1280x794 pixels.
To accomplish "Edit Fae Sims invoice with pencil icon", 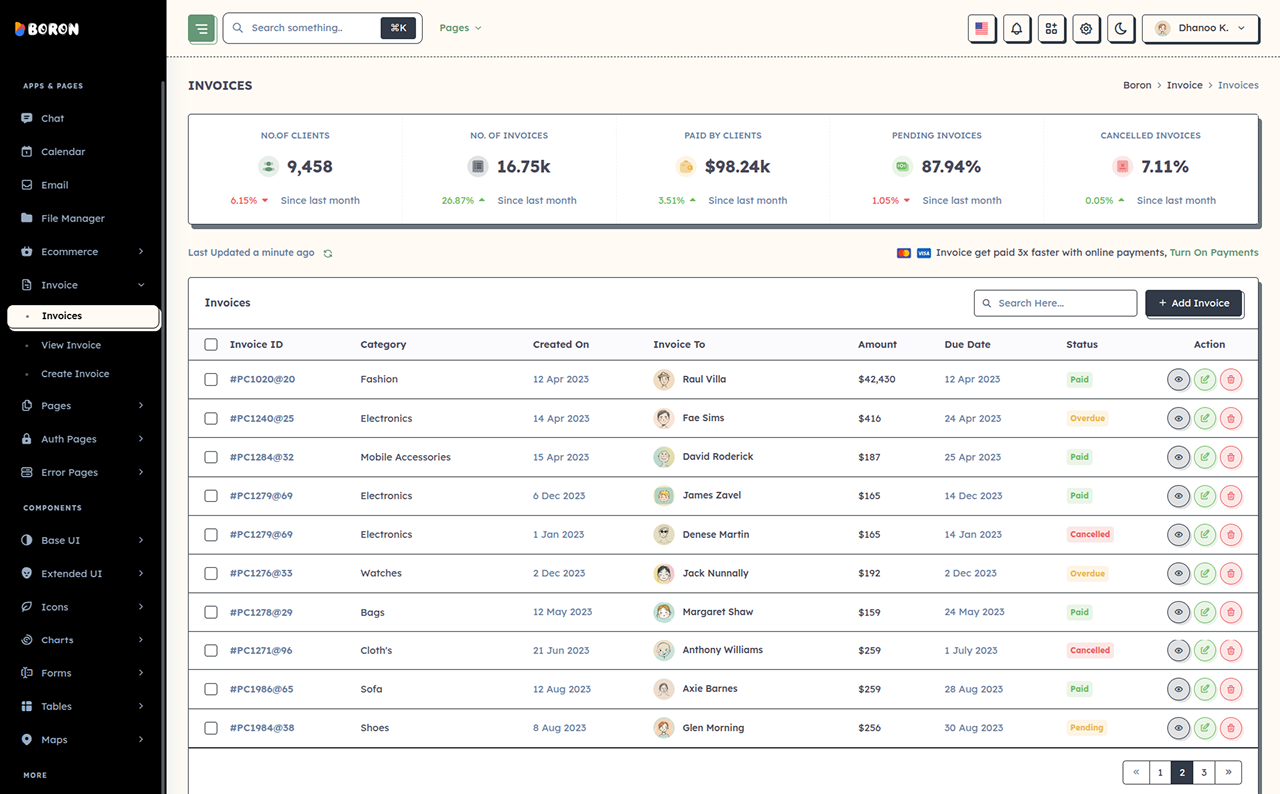I will [1205, 418].
